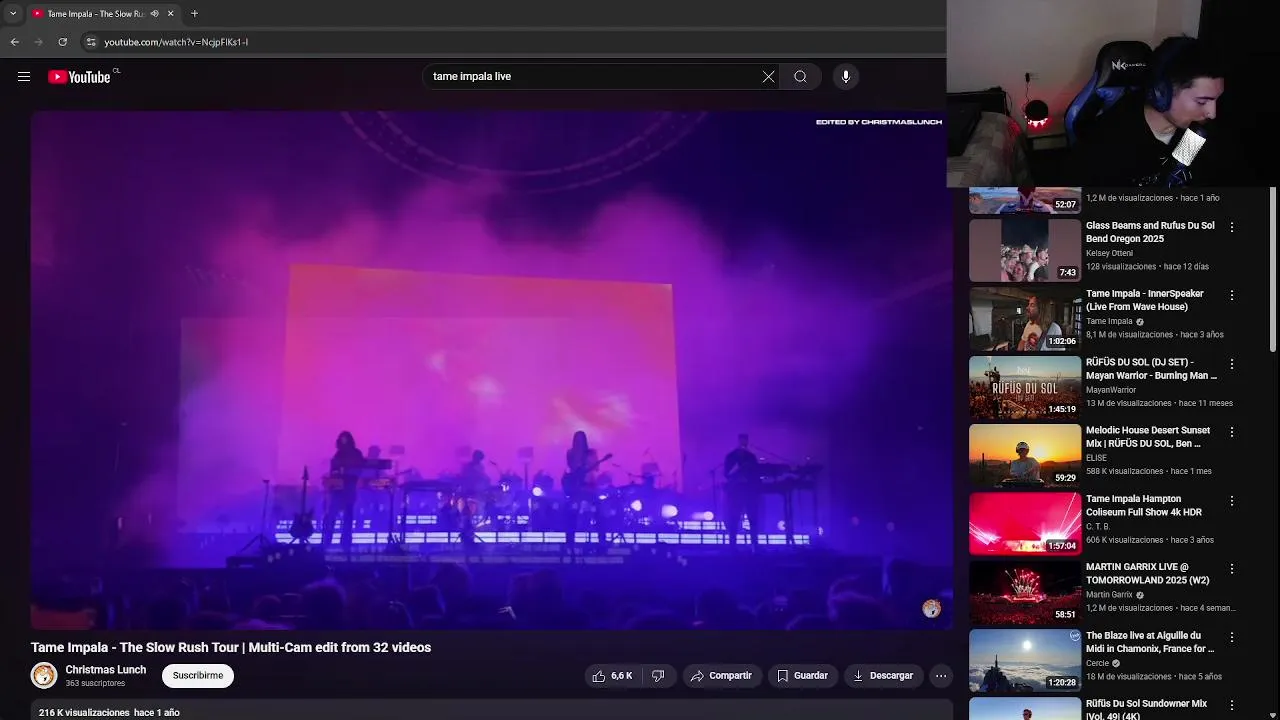Open options for Melodic House Desert Sunset video
Screen dimensions: 1280x720
tap(1232, 432)
